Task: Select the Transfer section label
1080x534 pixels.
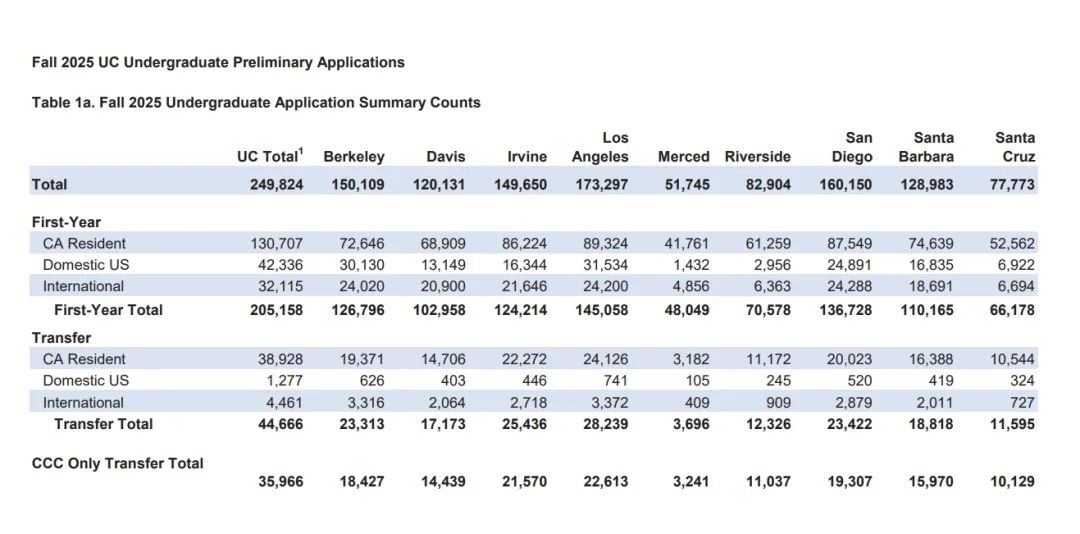Action: tap(61, 338)
